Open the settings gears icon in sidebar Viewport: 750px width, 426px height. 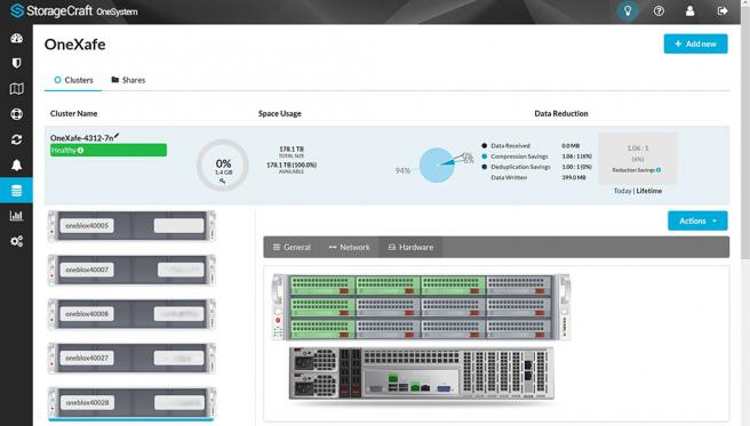pyautogui.click(x=16, y=241)
